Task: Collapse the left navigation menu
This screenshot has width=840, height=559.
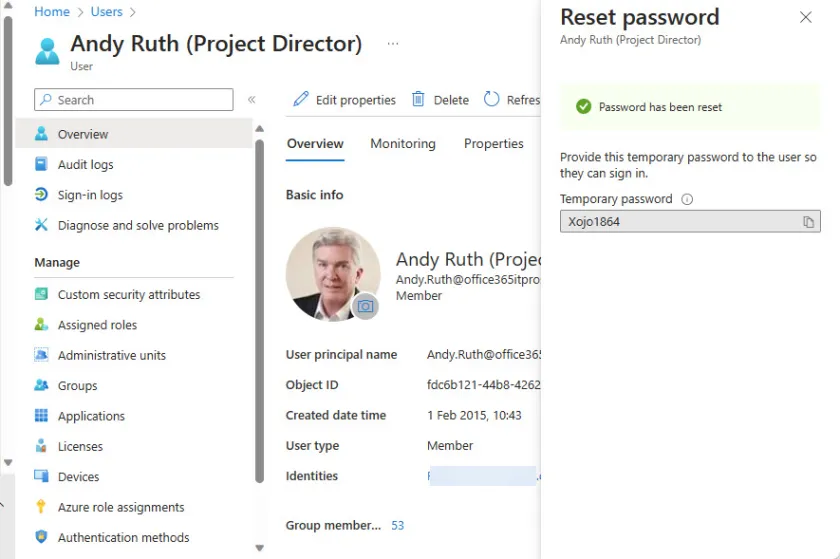Action: (x=252, y=100)
